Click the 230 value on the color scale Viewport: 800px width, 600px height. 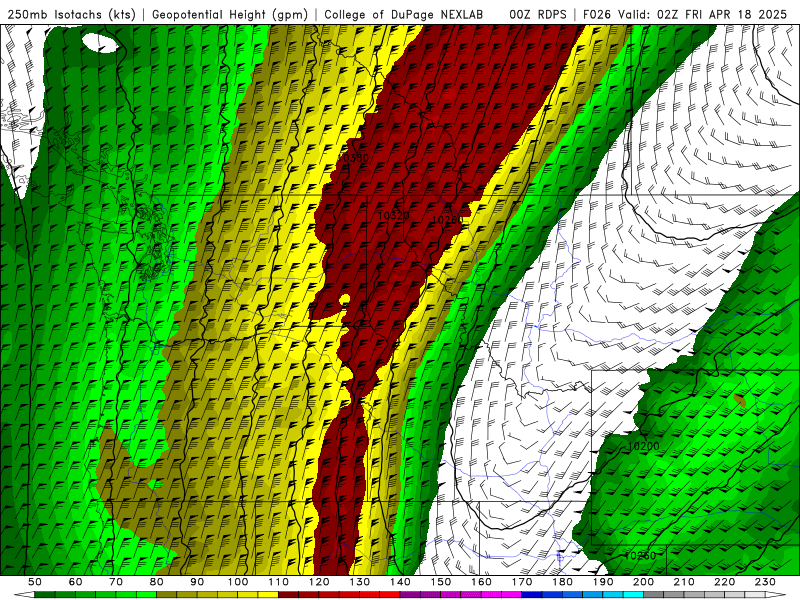tap(765, 582)
